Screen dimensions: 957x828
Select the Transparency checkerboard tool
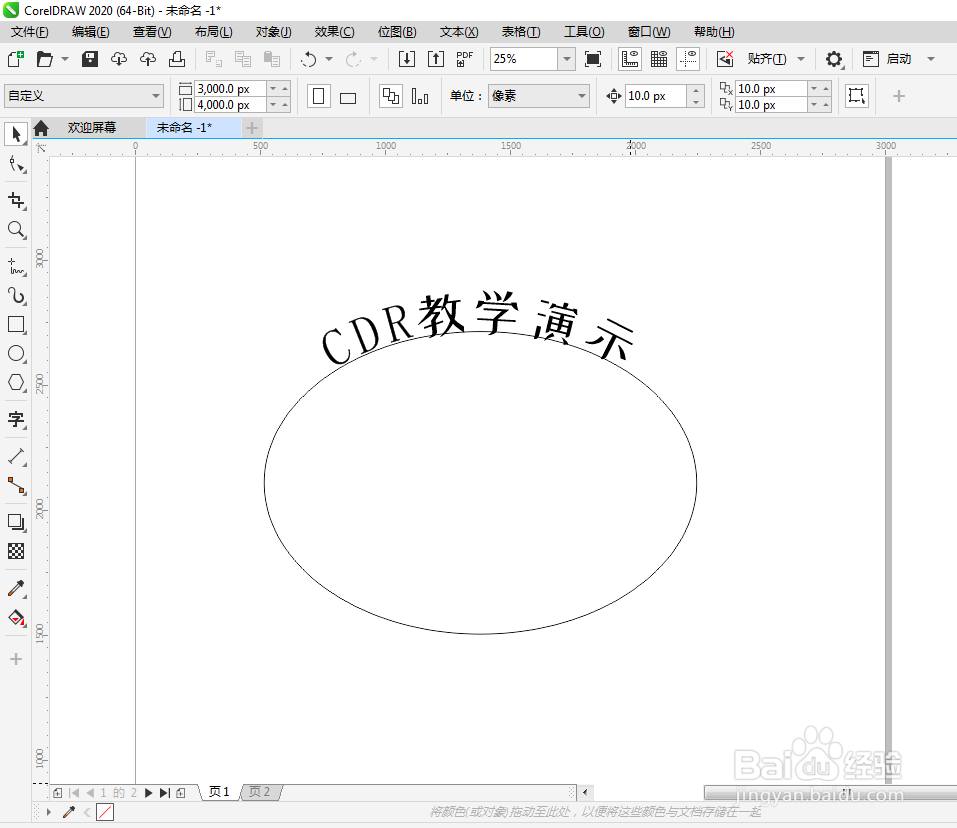[16, 552]
